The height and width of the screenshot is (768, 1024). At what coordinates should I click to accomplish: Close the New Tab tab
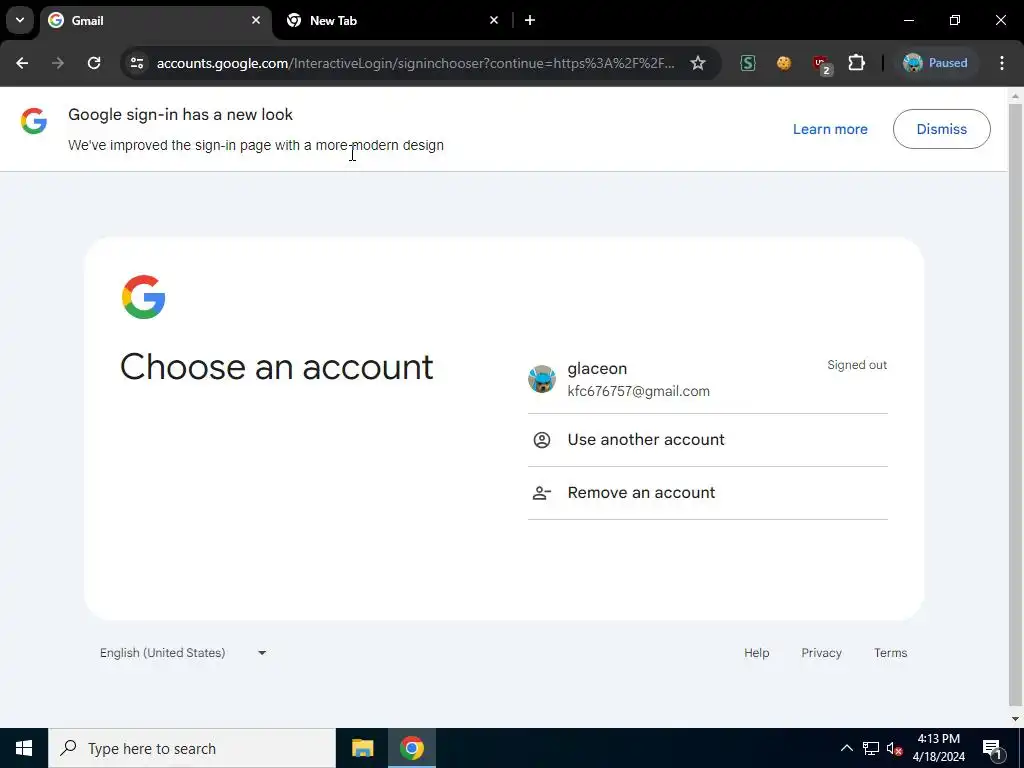pos(494,20)
